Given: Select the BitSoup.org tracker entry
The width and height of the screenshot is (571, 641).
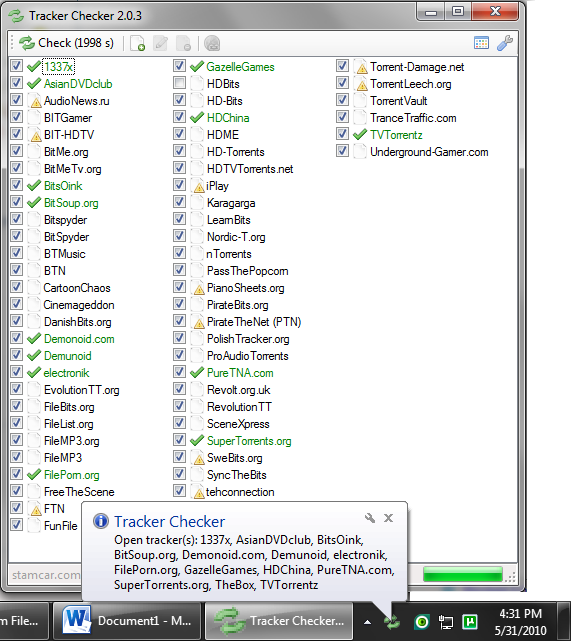Looking at the screenshot, I should (71, 203).
